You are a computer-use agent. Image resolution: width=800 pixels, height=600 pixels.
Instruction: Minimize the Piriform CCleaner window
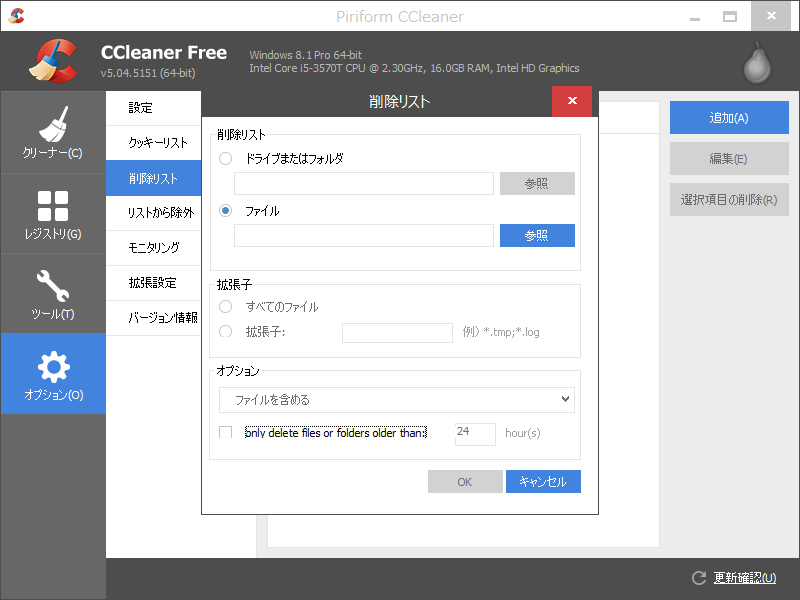(694, 17)
